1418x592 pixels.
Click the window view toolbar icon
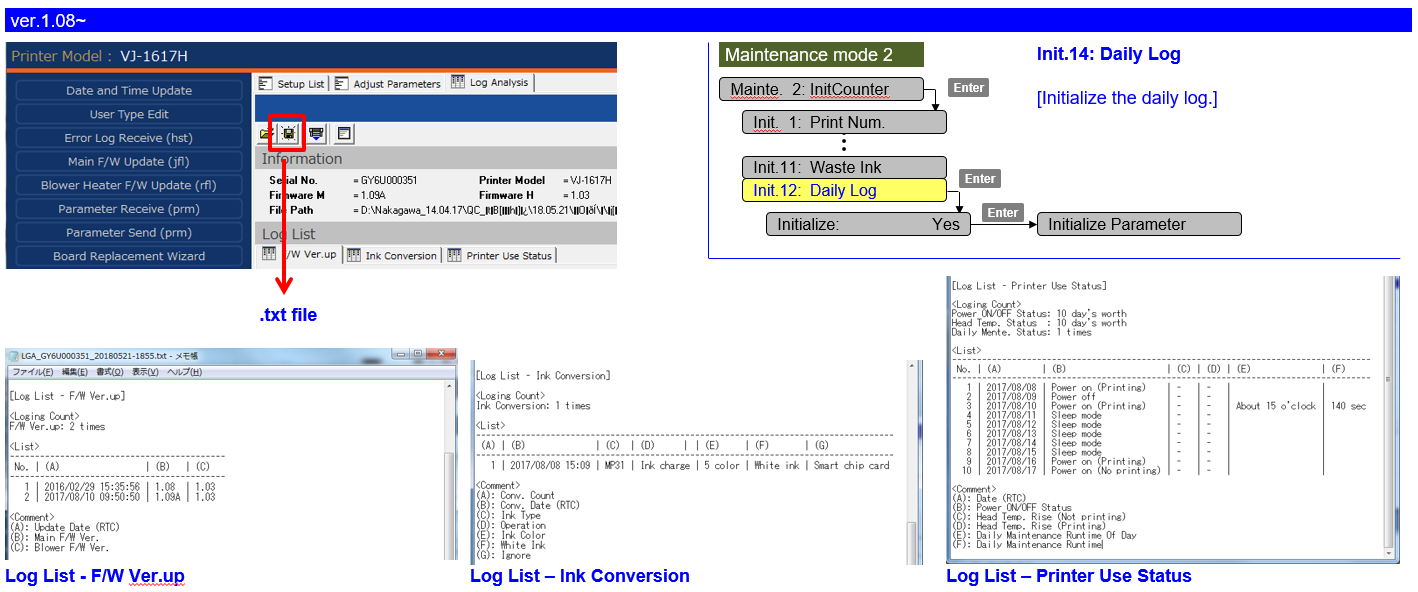(x=343, y=133)
